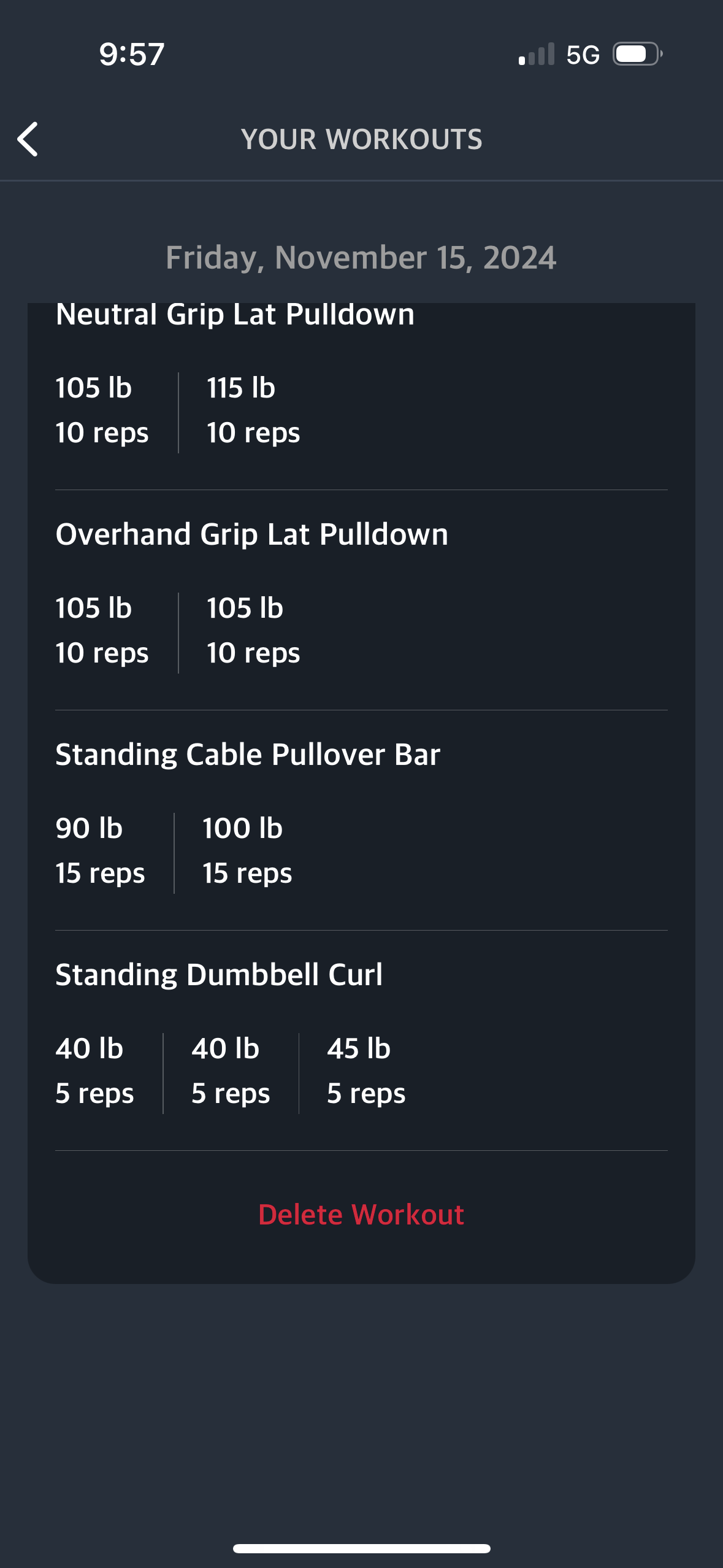
Task: Tap the battery status icon
Action: click(637, 54)
